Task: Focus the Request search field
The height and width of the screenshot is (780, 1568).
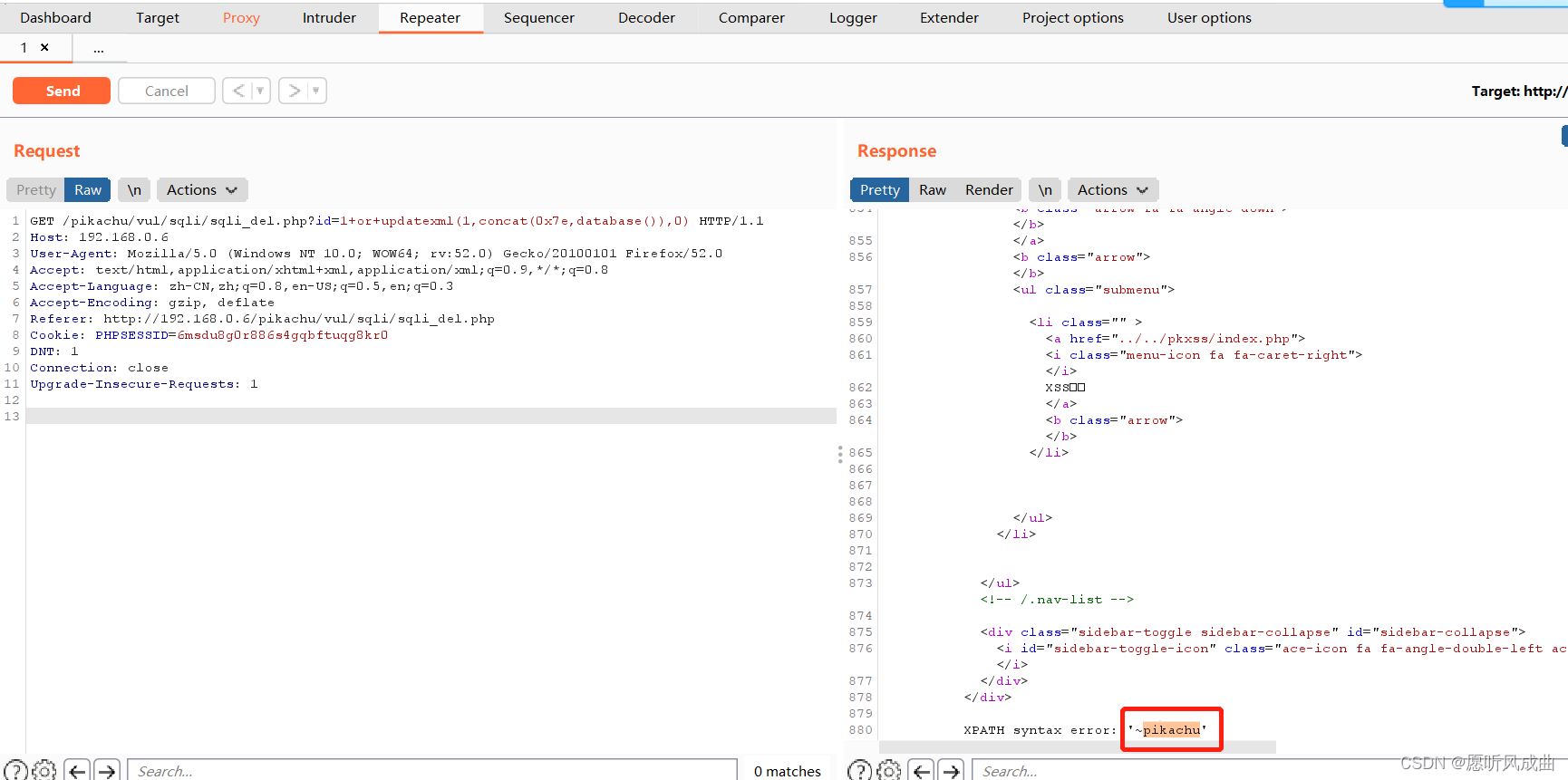Action: [x=432, y=770]
